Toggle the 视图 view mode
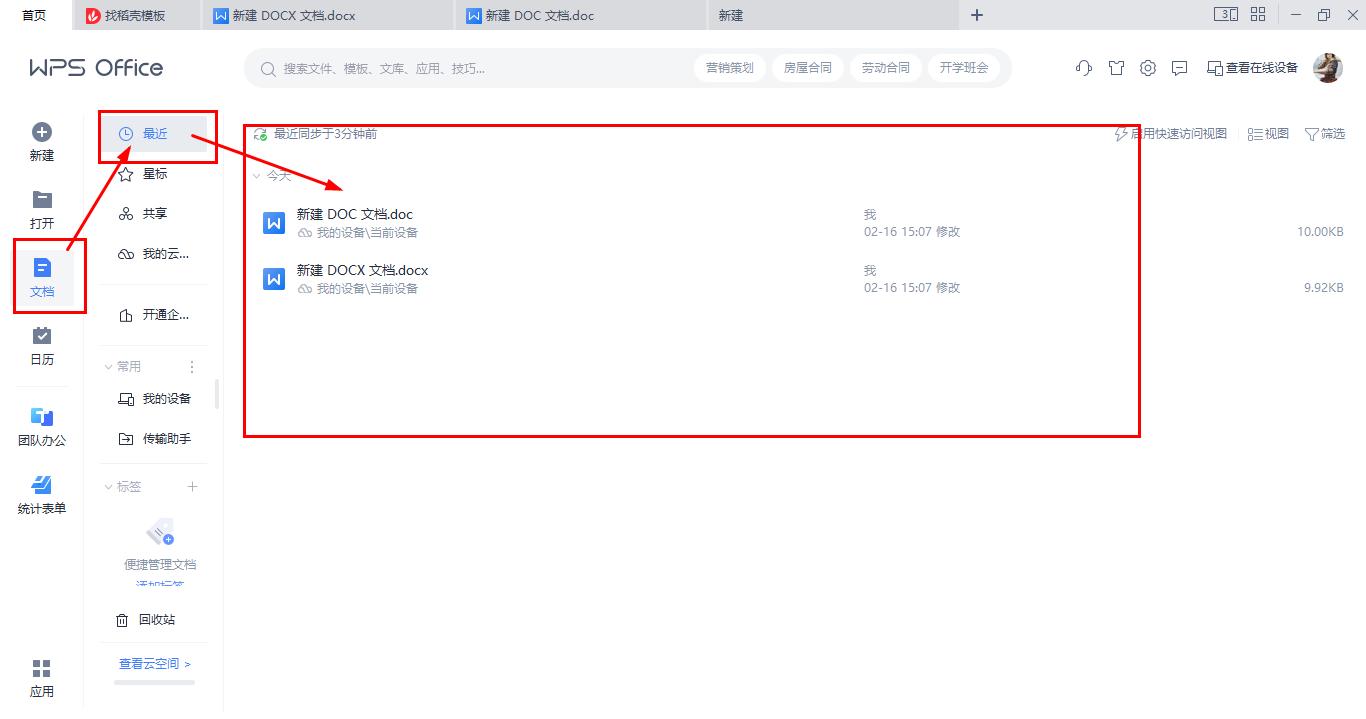This screenshot has width=1366, height=719. (1267, 133)
